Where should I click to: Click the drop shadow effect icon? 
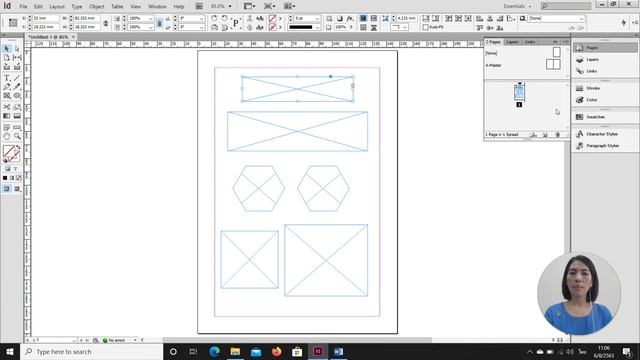tap(340, 18)
